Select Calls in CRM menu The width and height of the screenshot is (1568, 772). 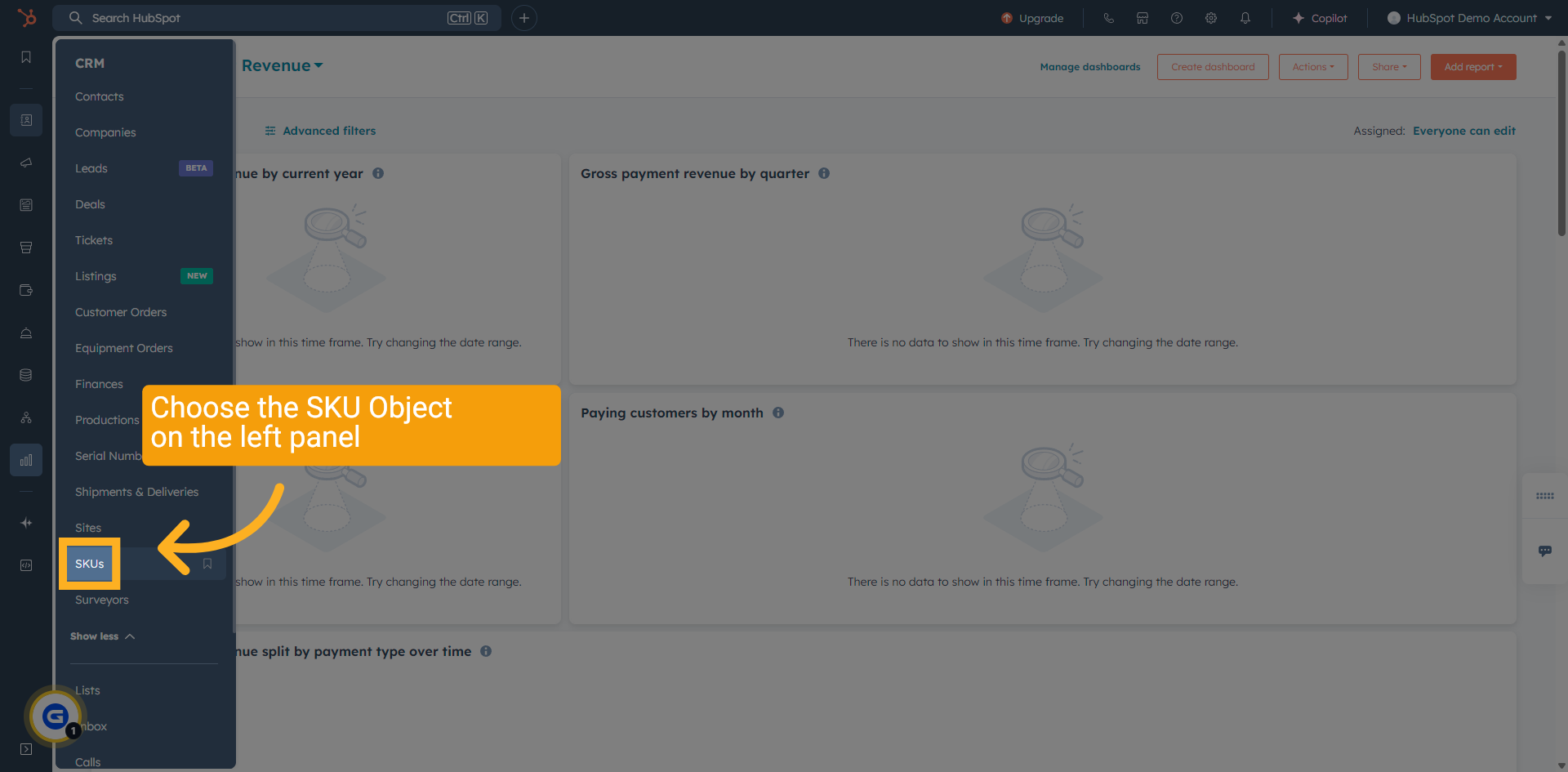[88, 761]
